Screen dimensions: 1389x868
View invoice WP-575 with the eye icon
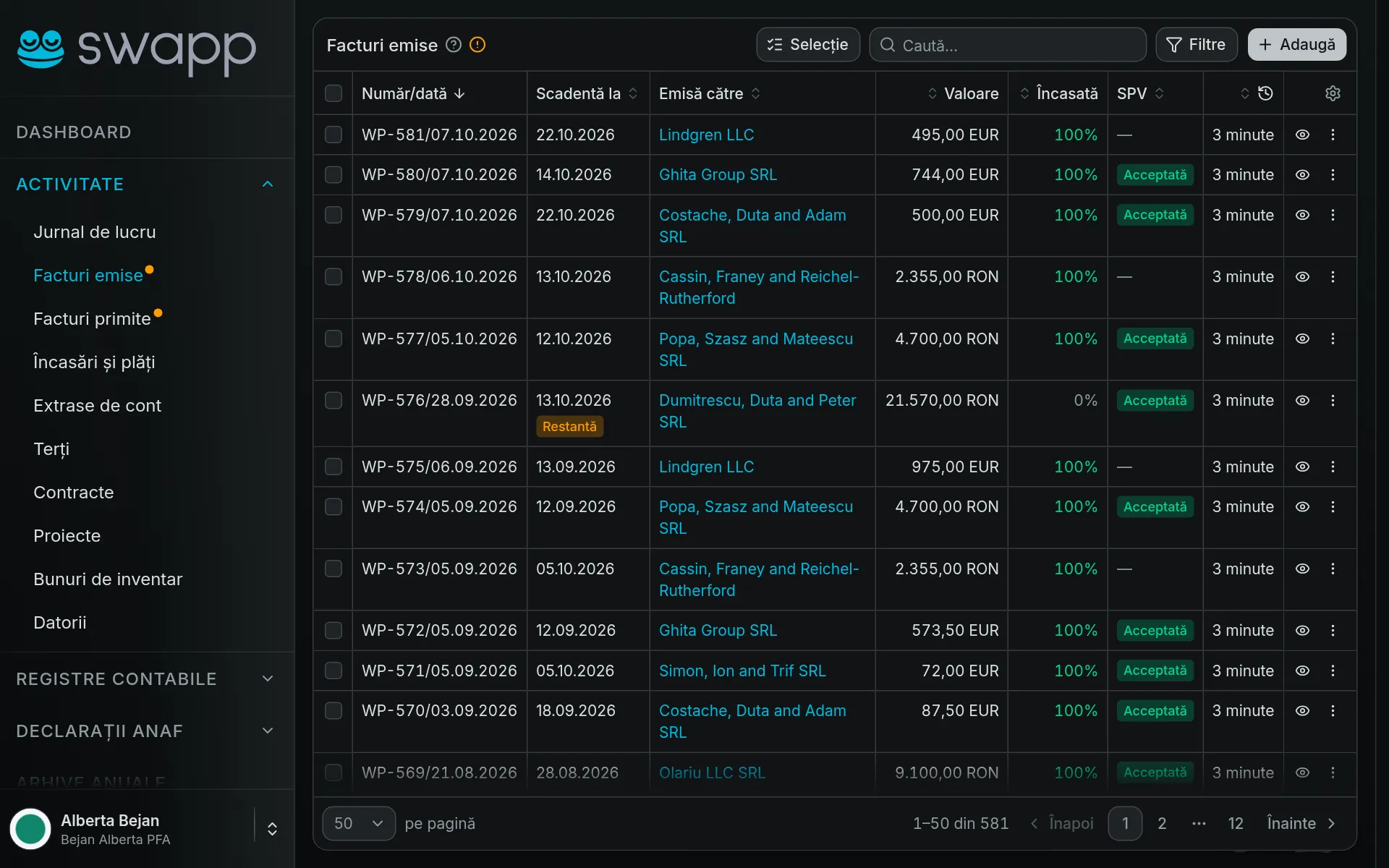point(1302,467)
